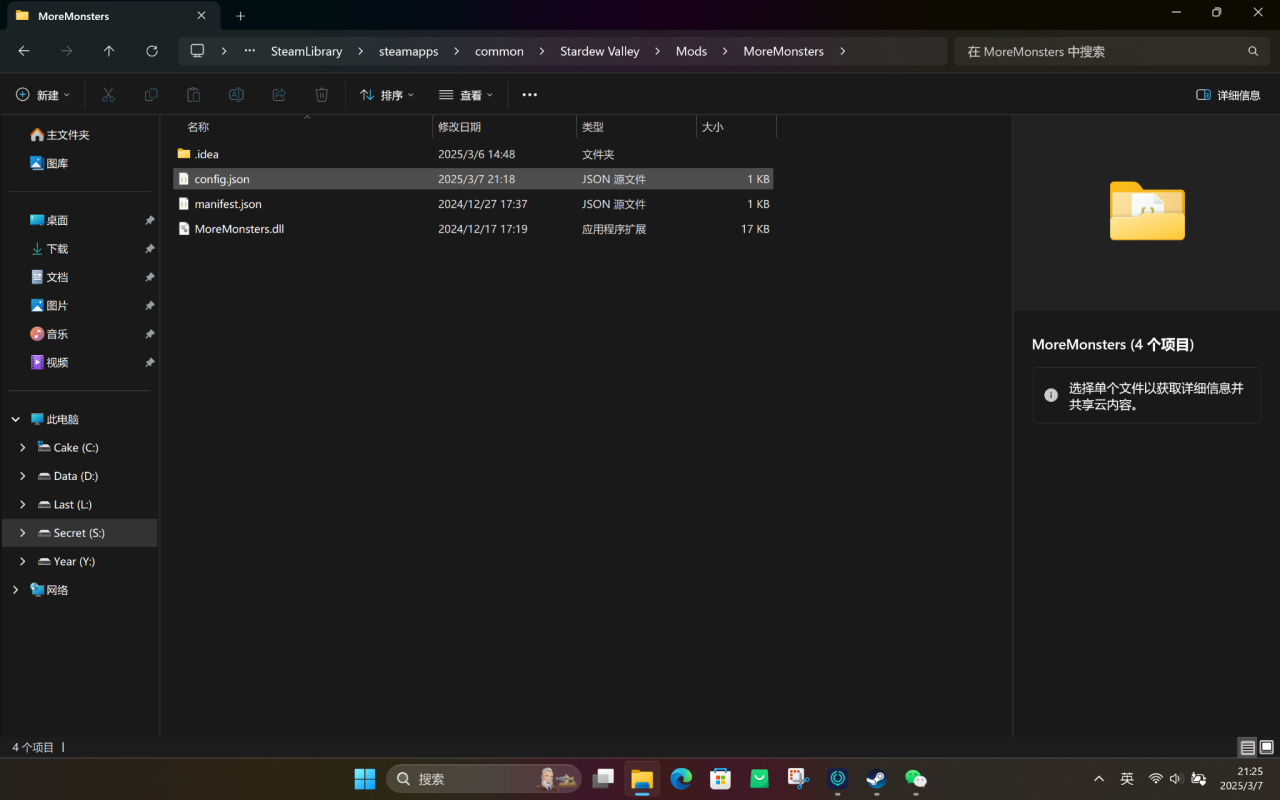Image resolution: width=1280 pixels, height=800 pixels.
Task: Close the MoreMonsters tab
Action: click(201, 16)
